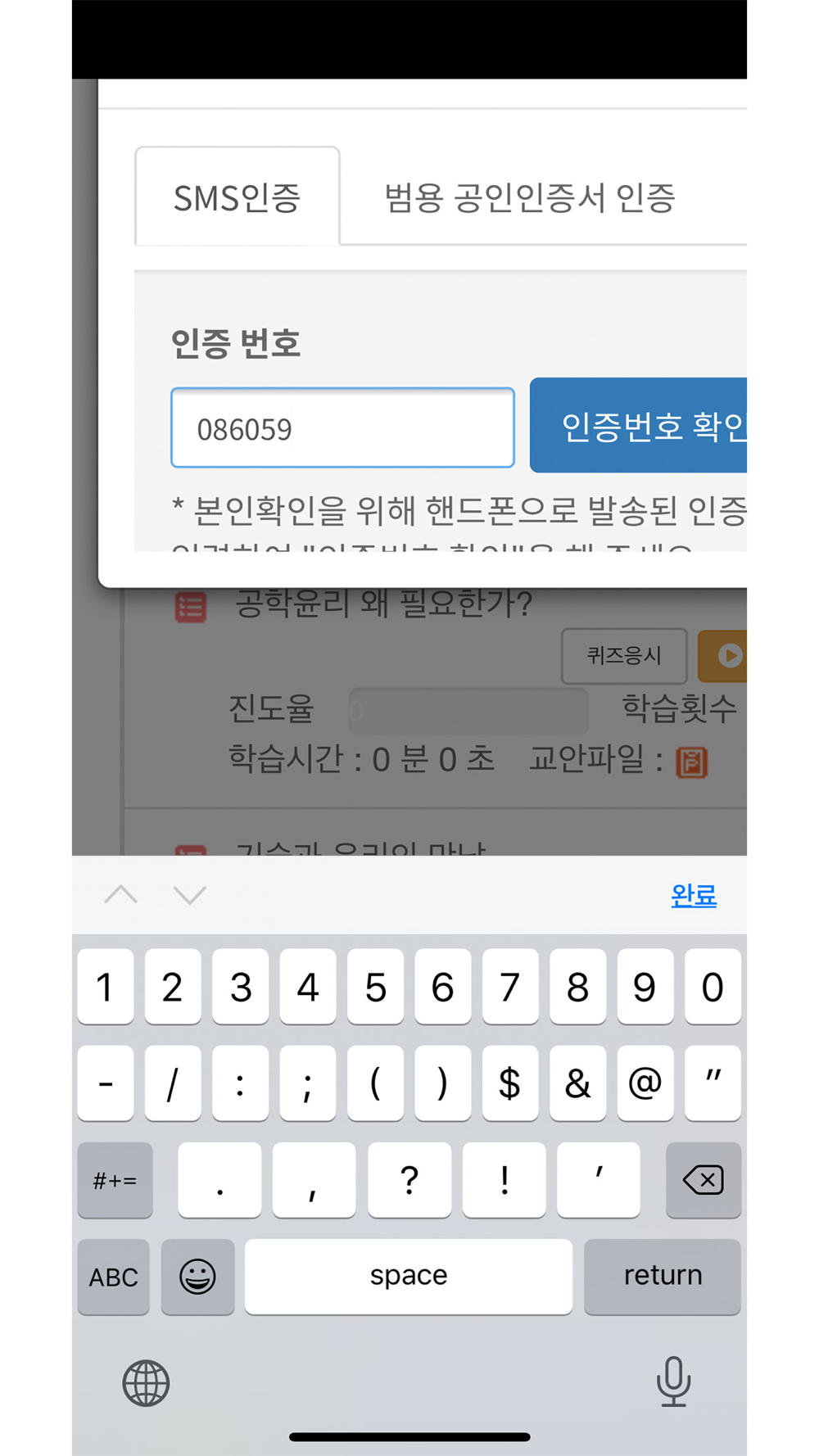This screenshot has height=1456, width=819.
Task: Tap 완료 to dismiss the keyboard
Action: (694, 895)
